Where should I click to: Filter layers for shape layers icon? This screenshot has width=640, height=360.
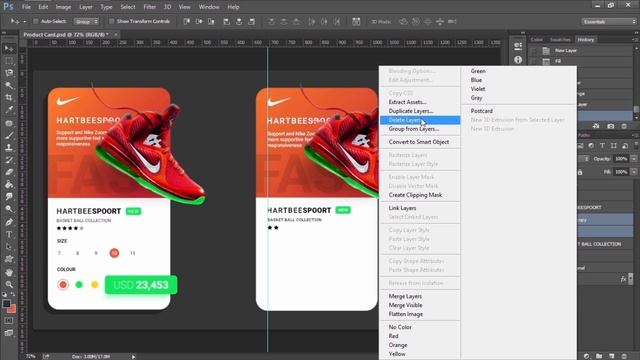pyautogui.click(x=613, y=146)
